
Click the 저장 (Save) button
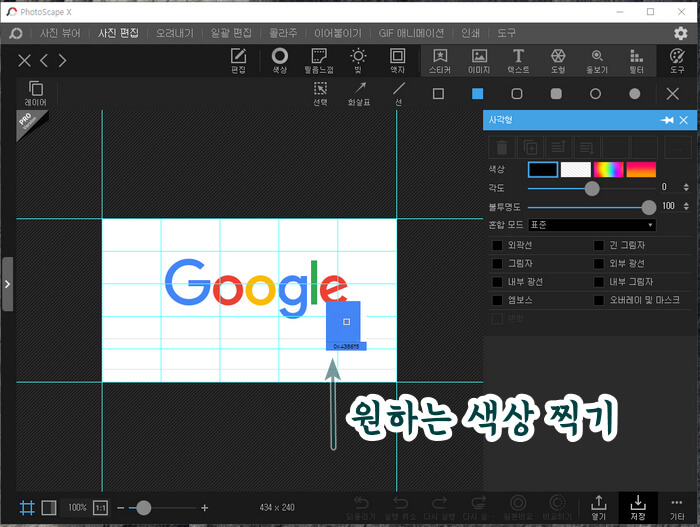(638, 508)
